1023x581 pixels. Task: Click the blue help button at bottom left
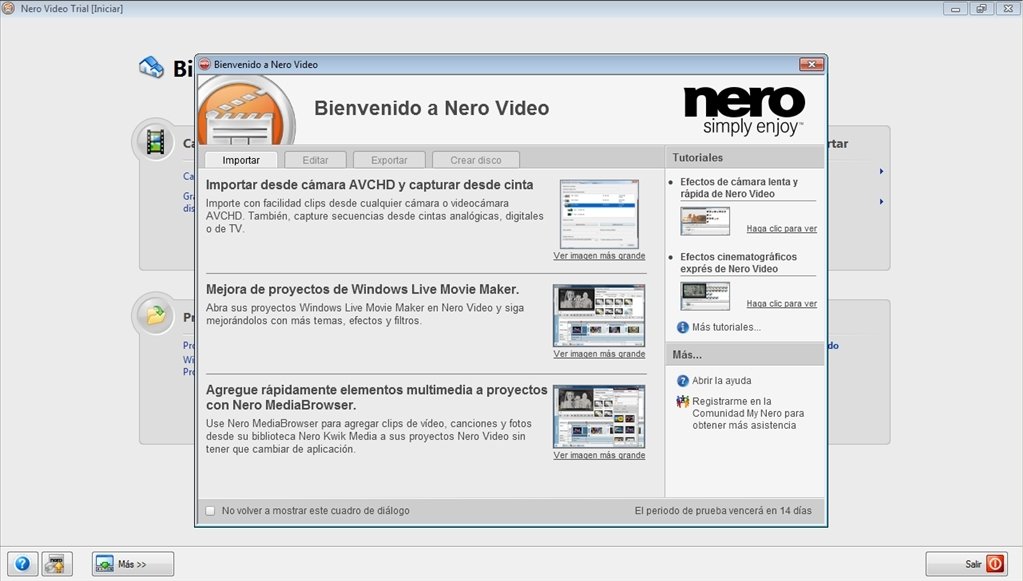pyautogui.click(x=22, y=564)
